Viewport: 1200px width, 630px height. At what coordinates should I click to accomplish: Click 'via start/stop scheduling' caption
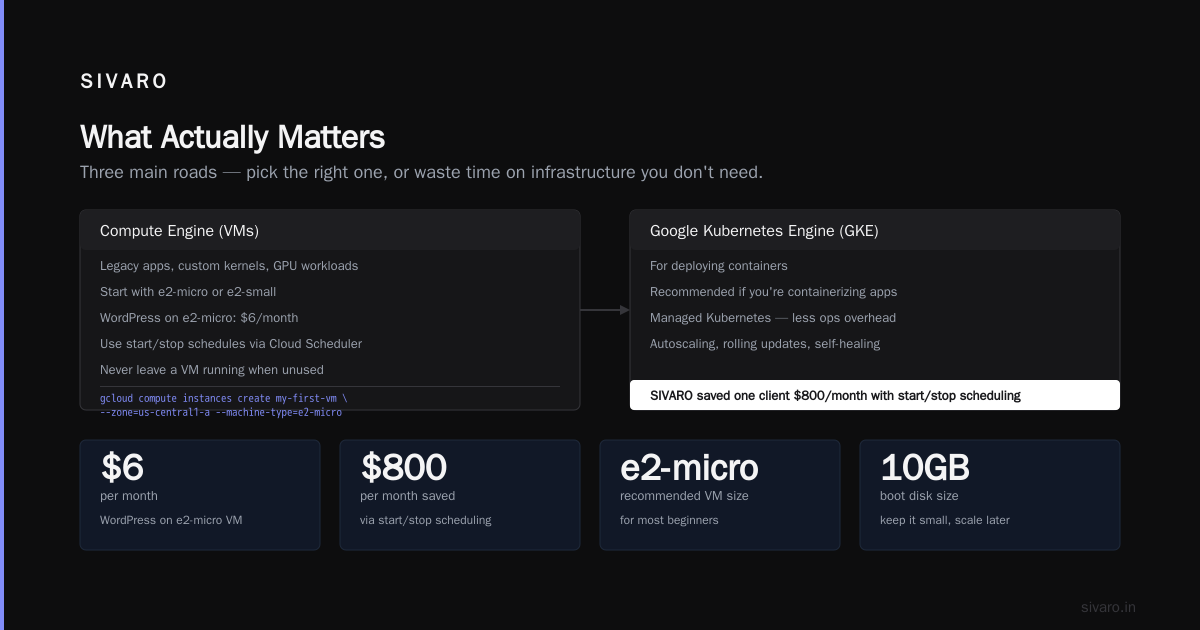(x=426, y=520)
